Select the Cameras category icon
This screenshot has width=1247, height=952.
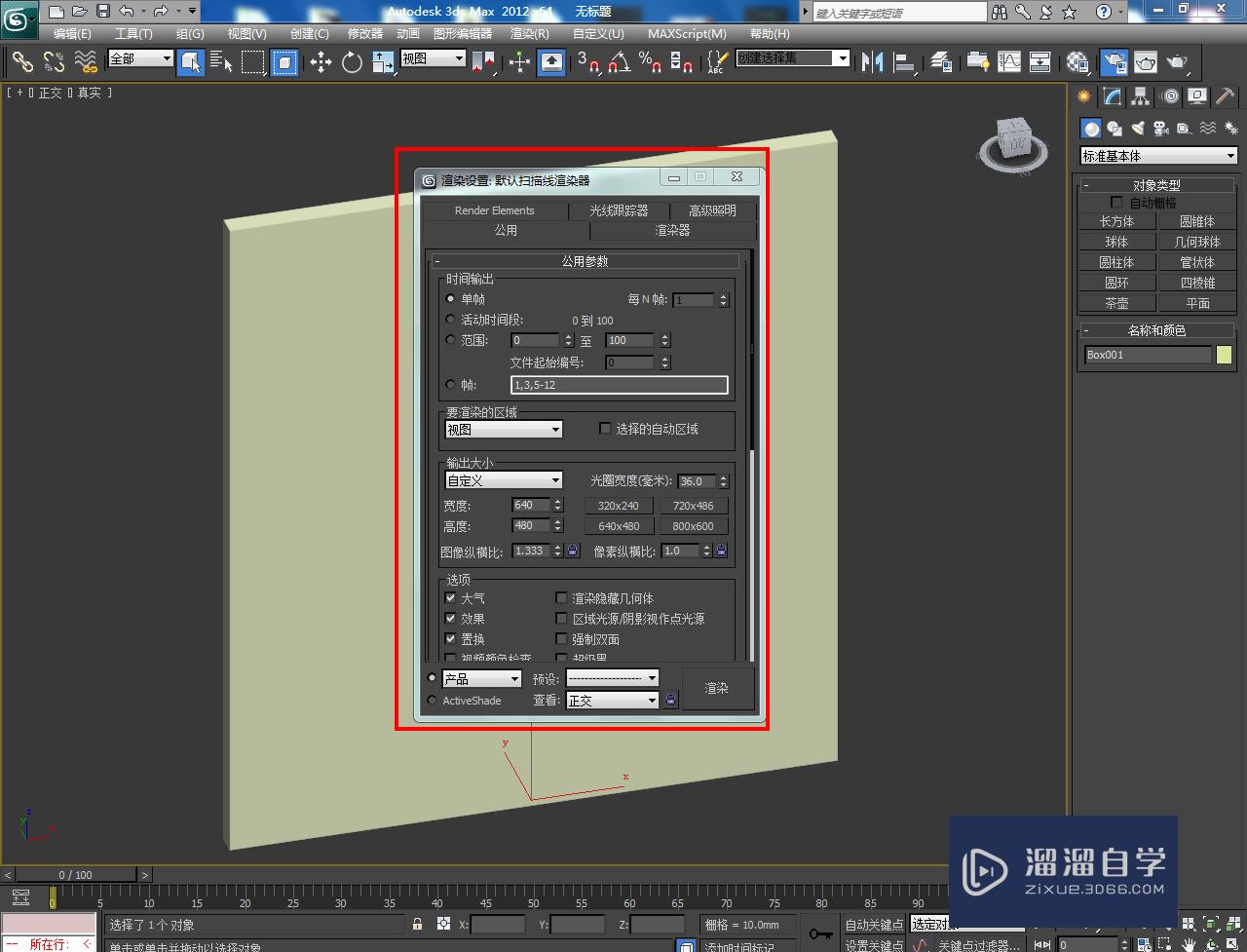point(1160,129)
